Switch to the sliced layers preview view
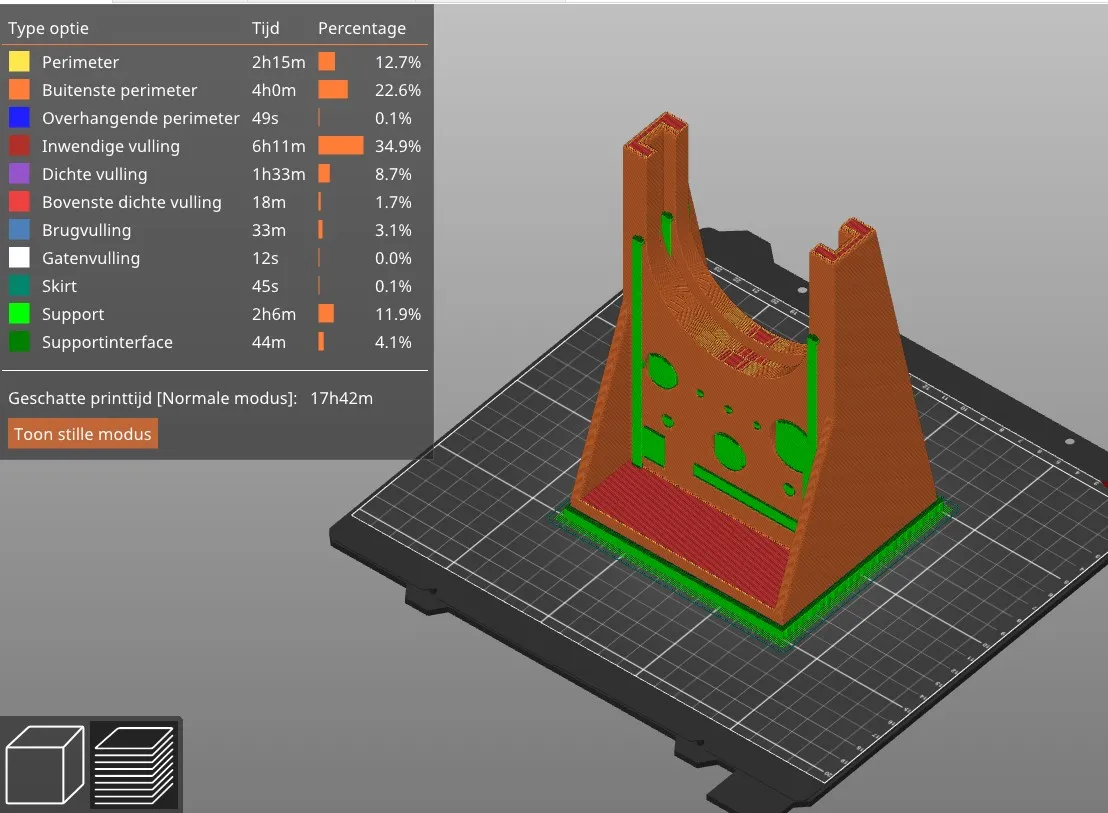Viewport: 1108px width, 813px height. pos(134,765)
